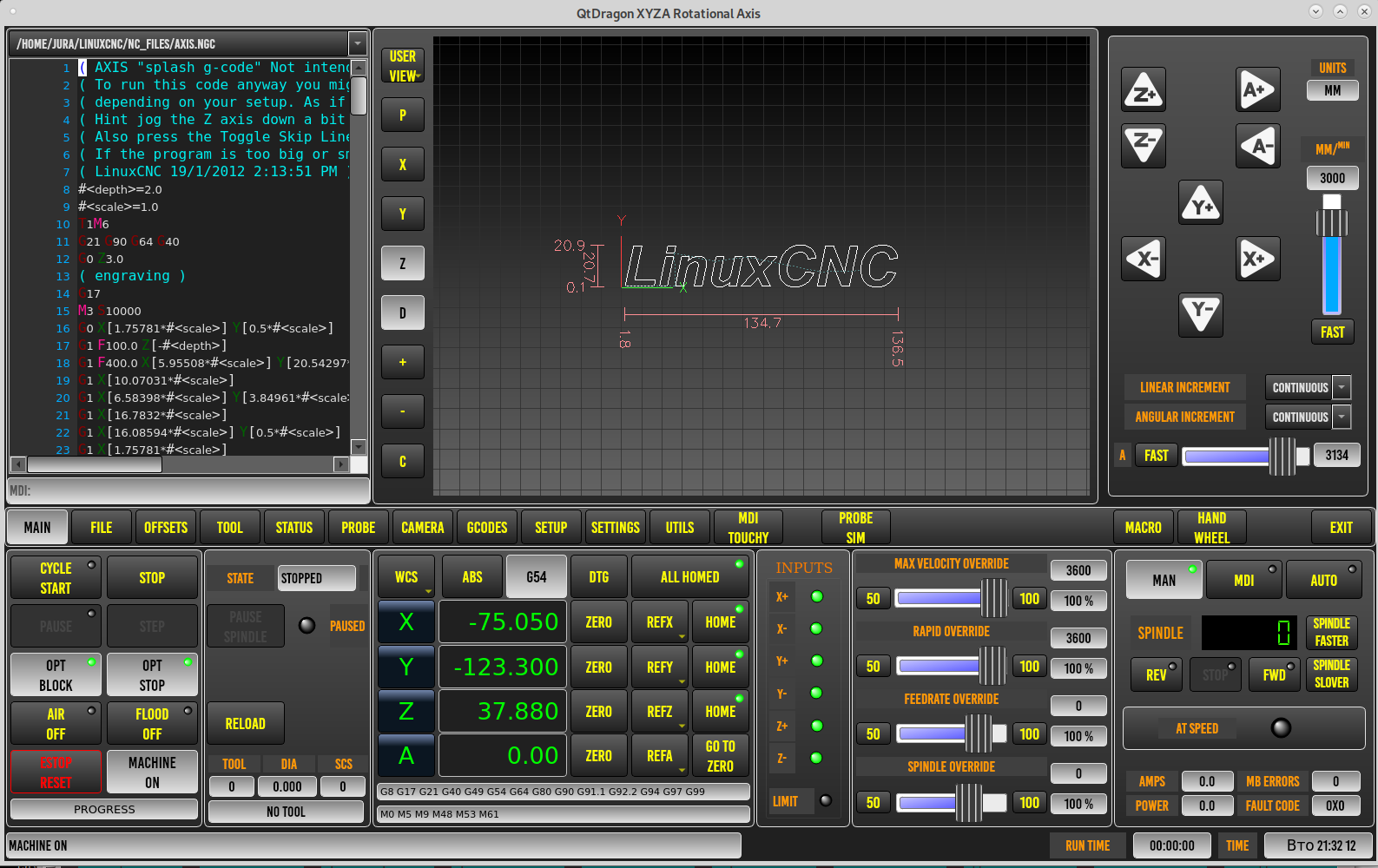
Task: Click GO TO ZERO button
Action: click(x=721, y=756)
